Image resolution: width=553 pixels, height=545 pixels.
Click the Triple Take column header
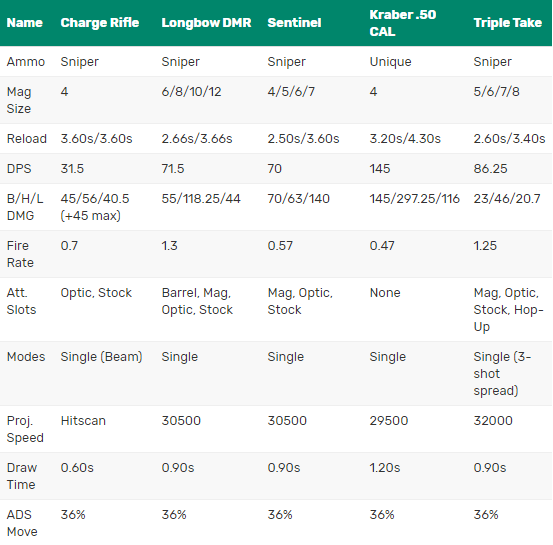(x=508, y=23)
